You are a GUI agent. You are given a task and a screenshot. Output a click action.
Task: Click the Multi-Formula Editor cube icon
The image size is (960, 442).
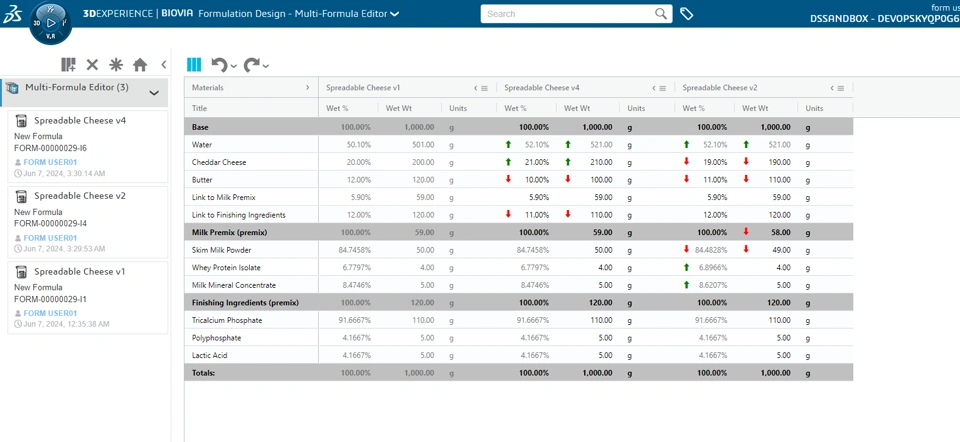point(12,88)
